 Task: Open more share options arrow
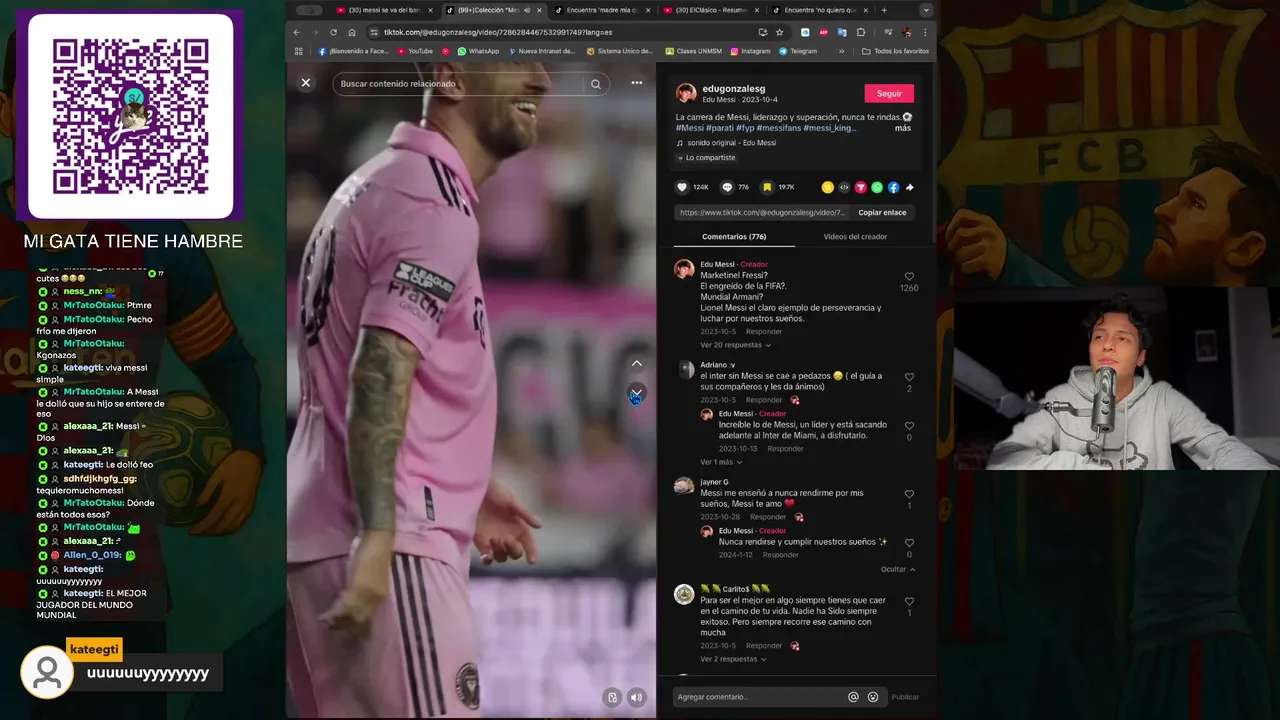point(910,187)
